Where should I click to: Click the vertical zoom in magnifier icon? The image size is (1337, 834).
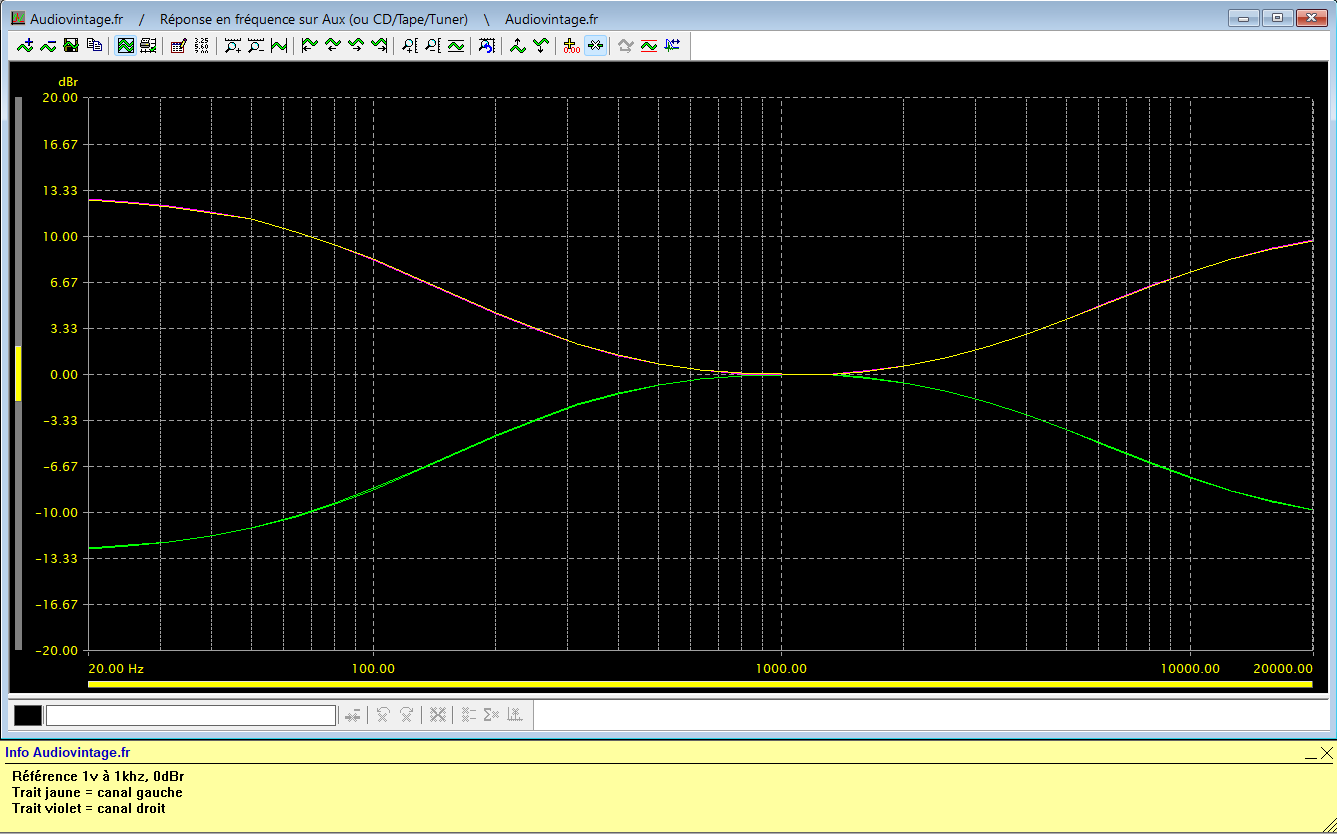coord(409,45)
